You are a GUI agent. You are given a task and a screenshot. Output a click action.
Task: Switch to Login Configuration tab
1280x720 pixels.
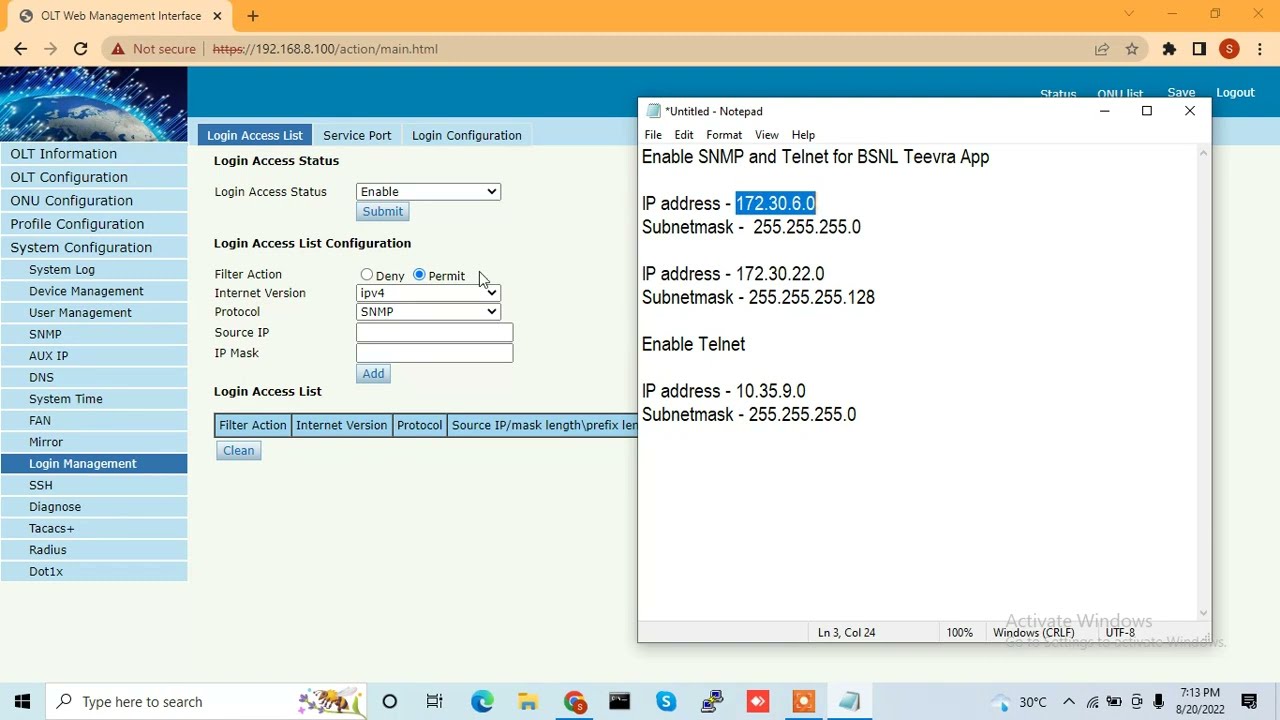click(x=467, y=135)
